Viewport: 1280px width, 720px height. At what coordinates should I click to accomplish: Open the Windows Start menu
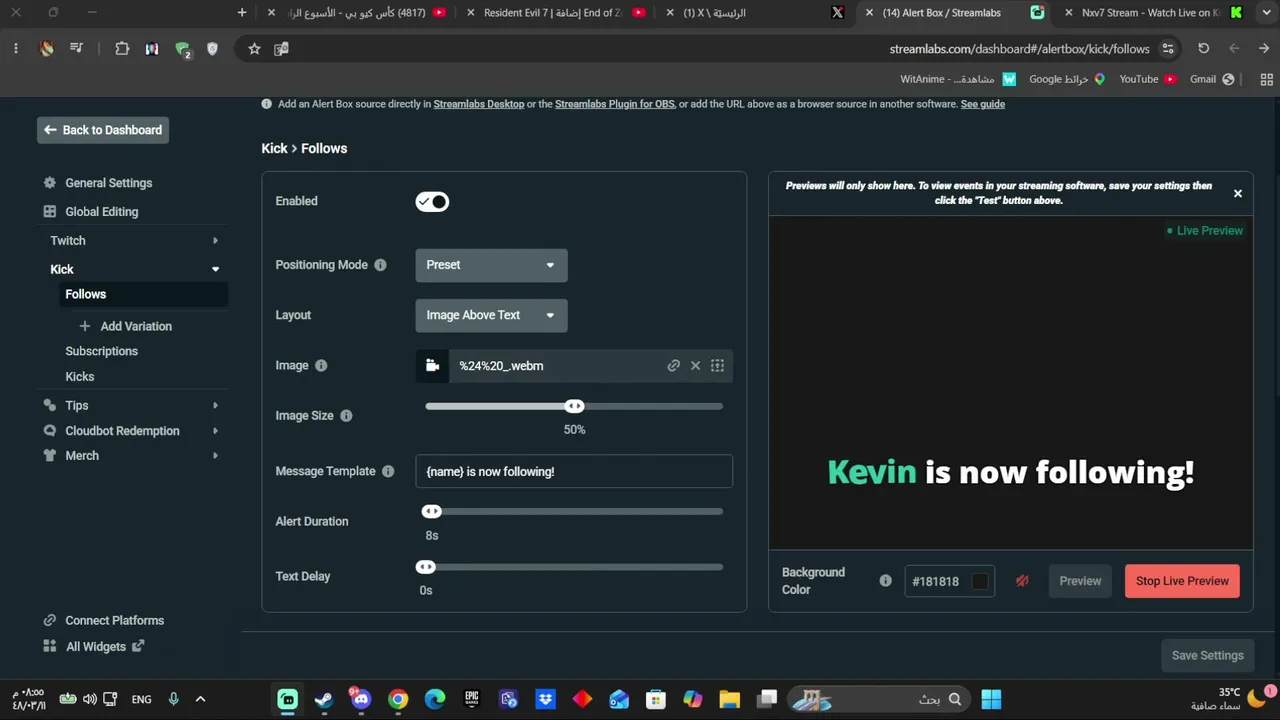(x=991, y=699)
